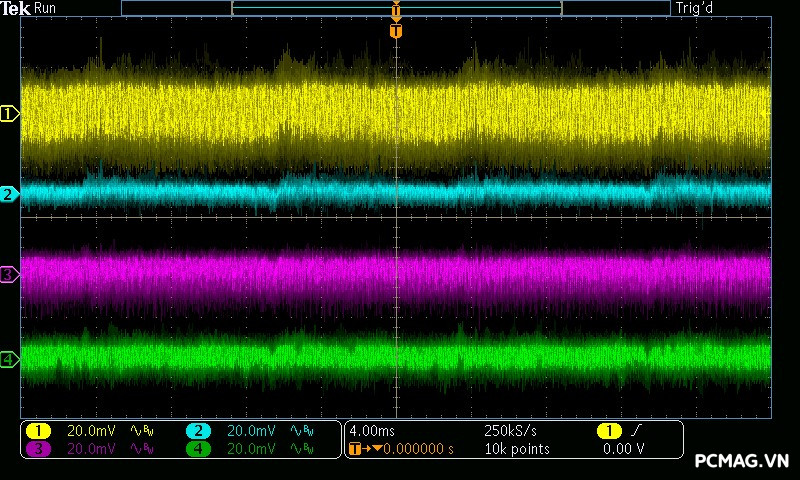Click the channel 1 yellow ground marker

tap(9, 114)
